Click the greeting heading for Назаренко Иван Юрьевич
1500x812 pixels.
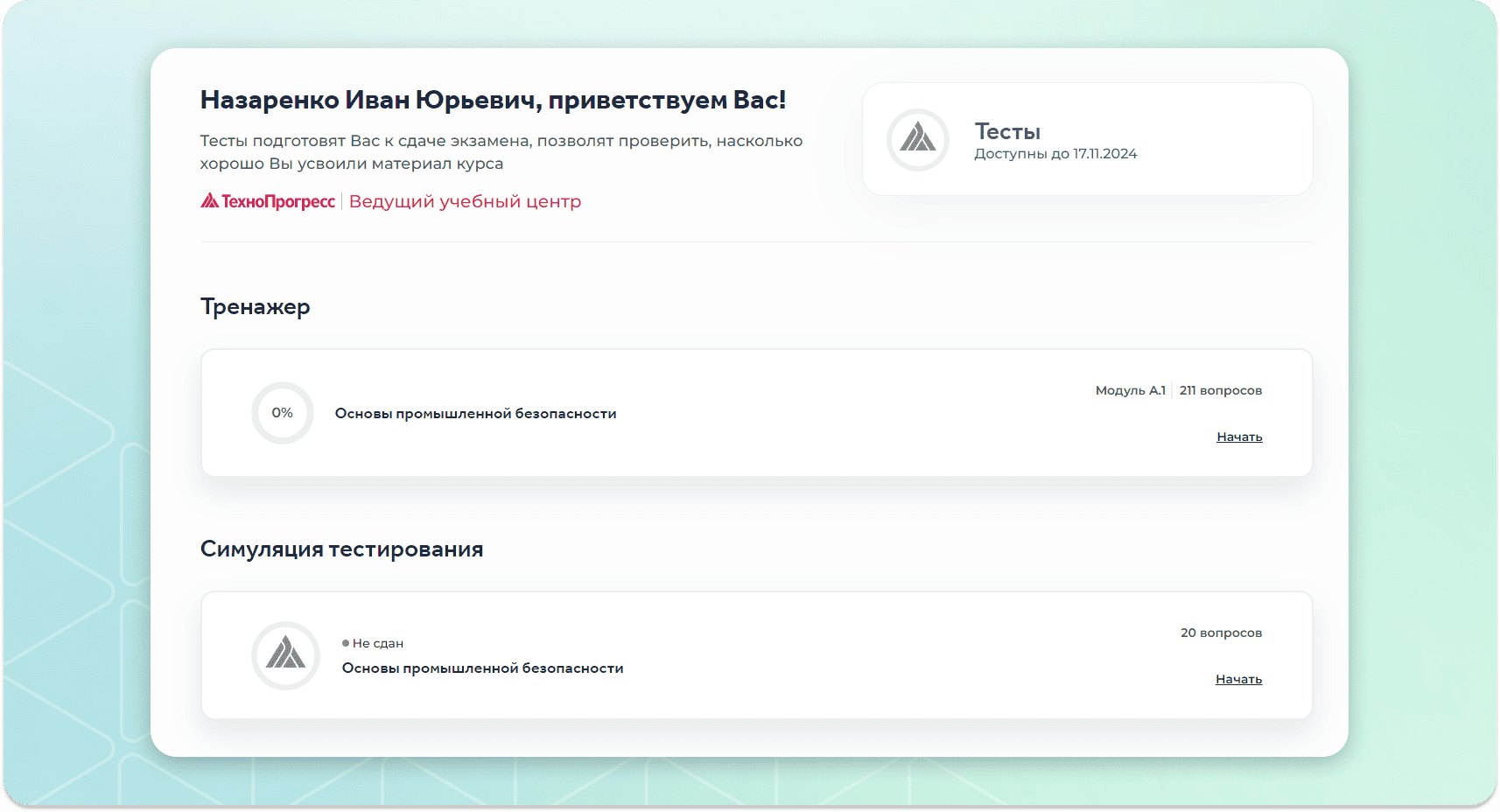point(493,100)
